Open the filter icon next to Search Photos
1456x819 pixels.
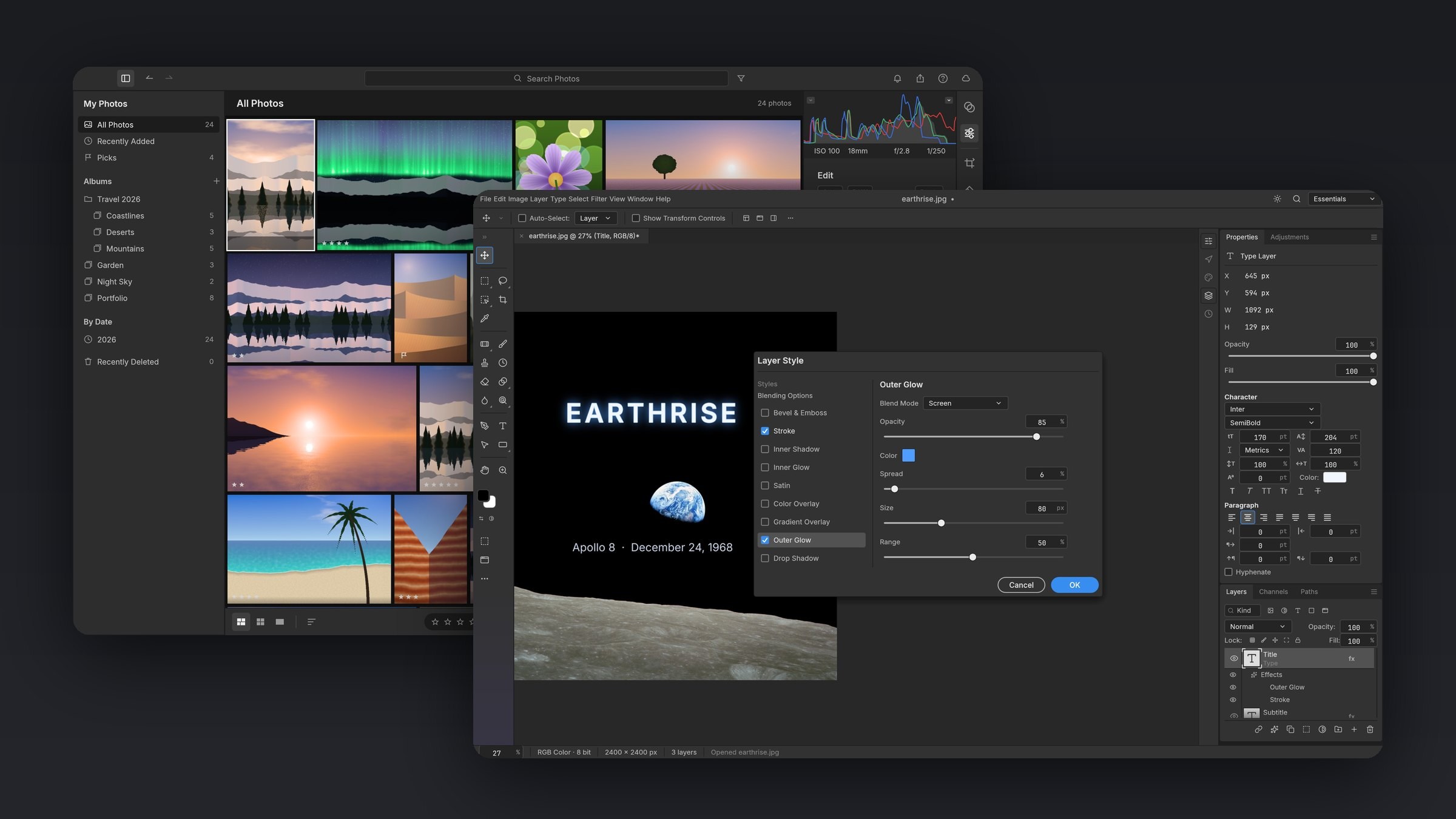point(741,78)
